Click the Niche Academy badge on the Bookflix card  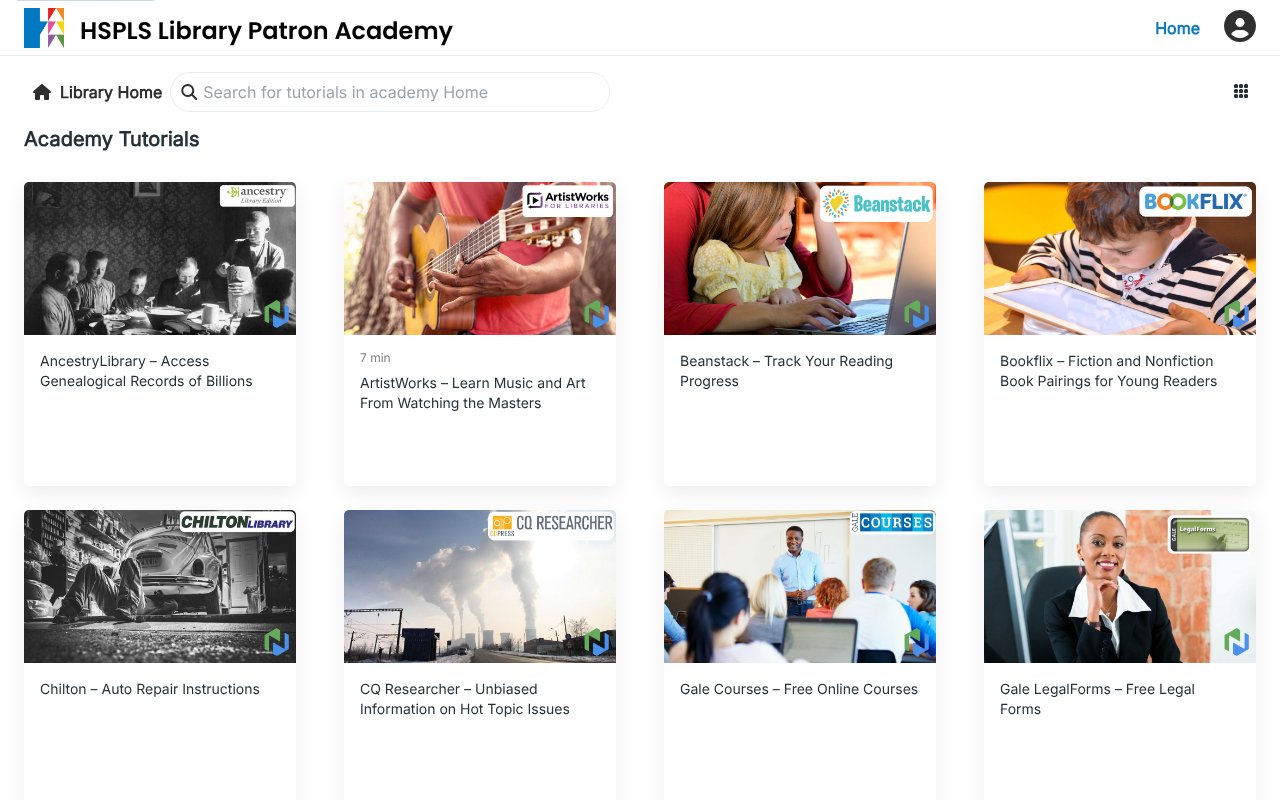pyautogui.click(x=1237, y=314)
